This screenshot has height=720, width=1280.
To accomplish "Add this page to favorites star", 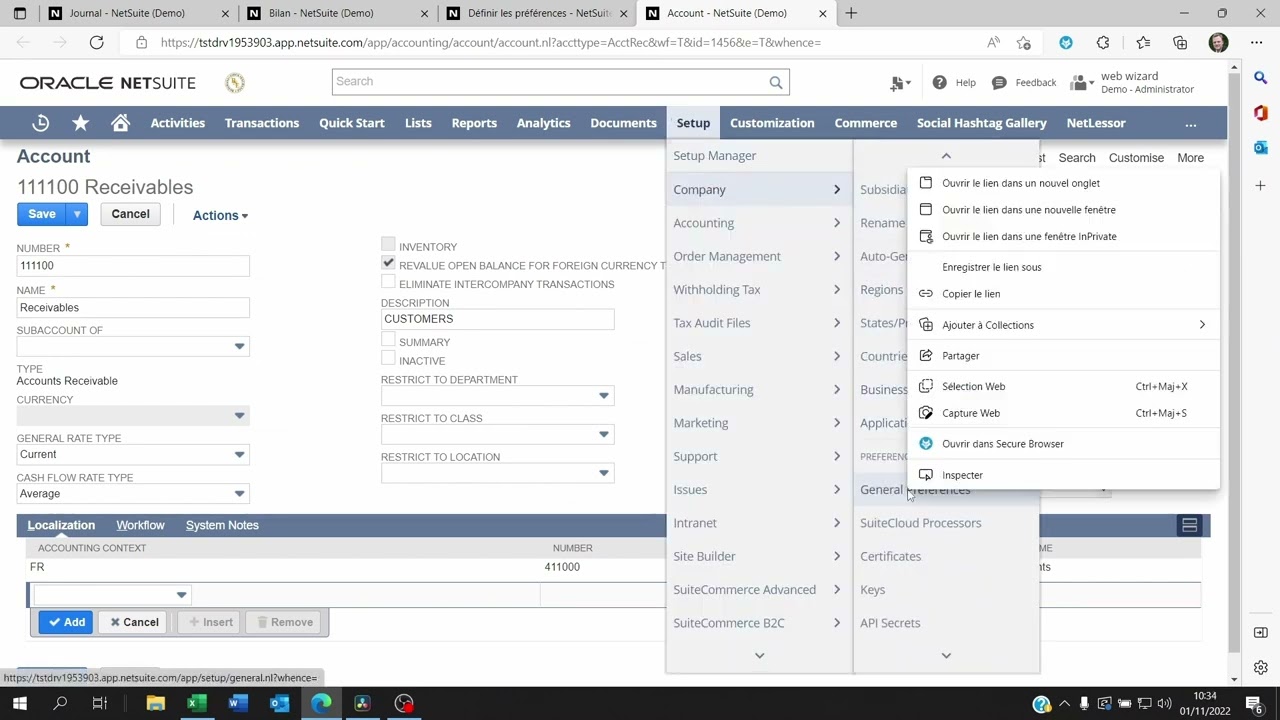I will coord(1023,42).
